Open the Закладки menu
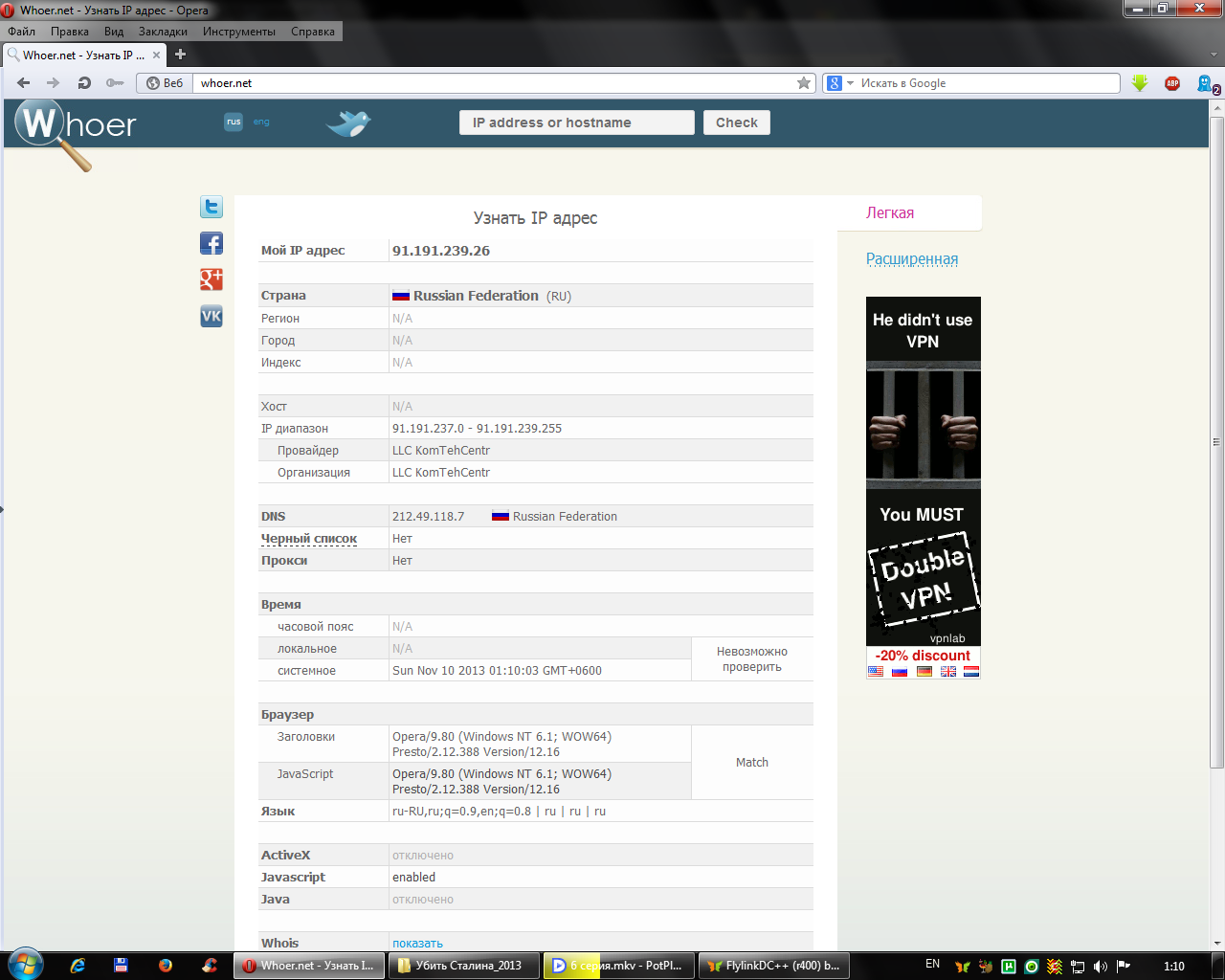The height and width of the screenshot is (980, 1225). coord(163,32)
